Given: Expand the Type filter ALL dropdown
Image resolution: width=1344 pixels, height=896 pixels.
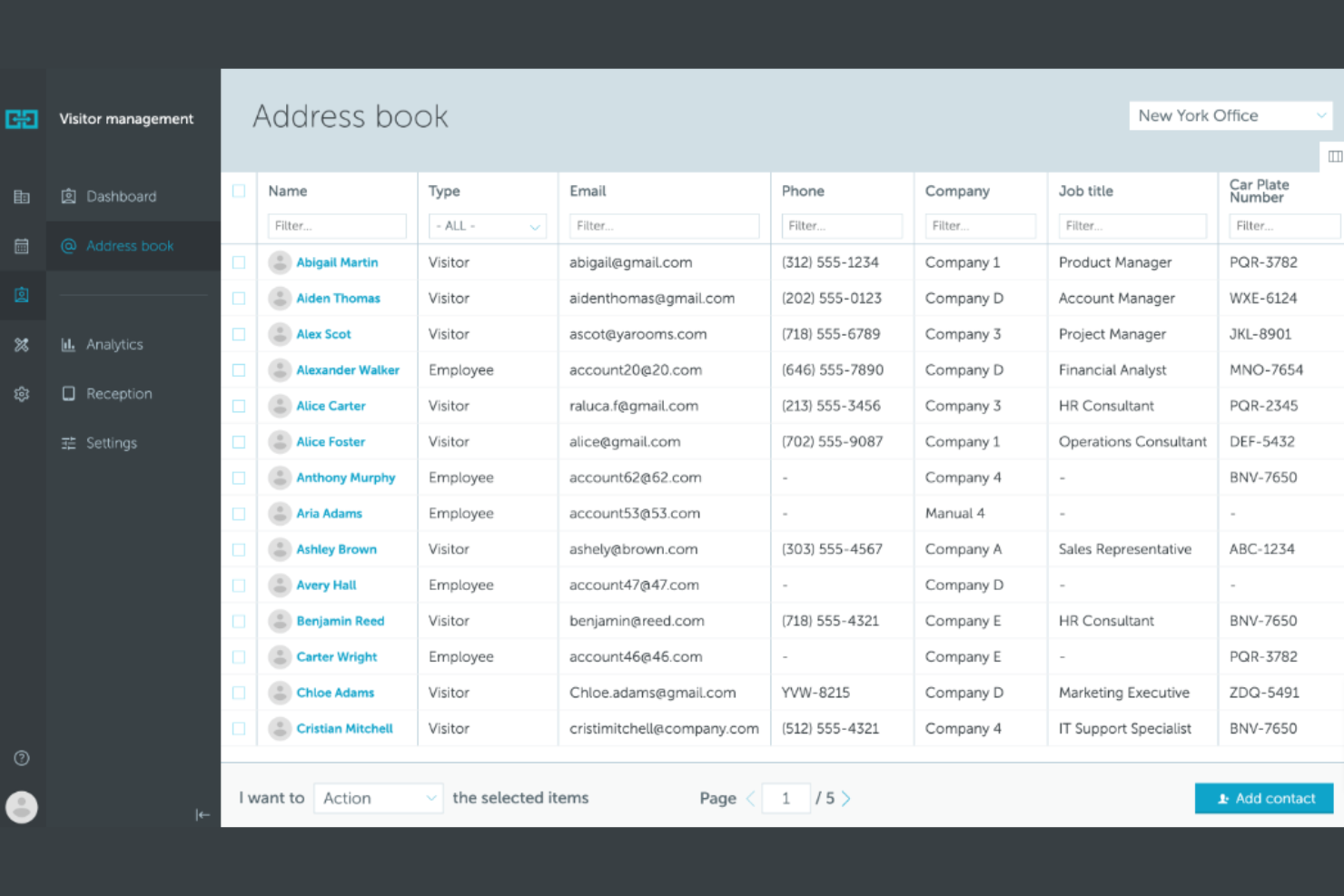Looking at the screenshot, I should pyautogui.click(x=487, y=226).
